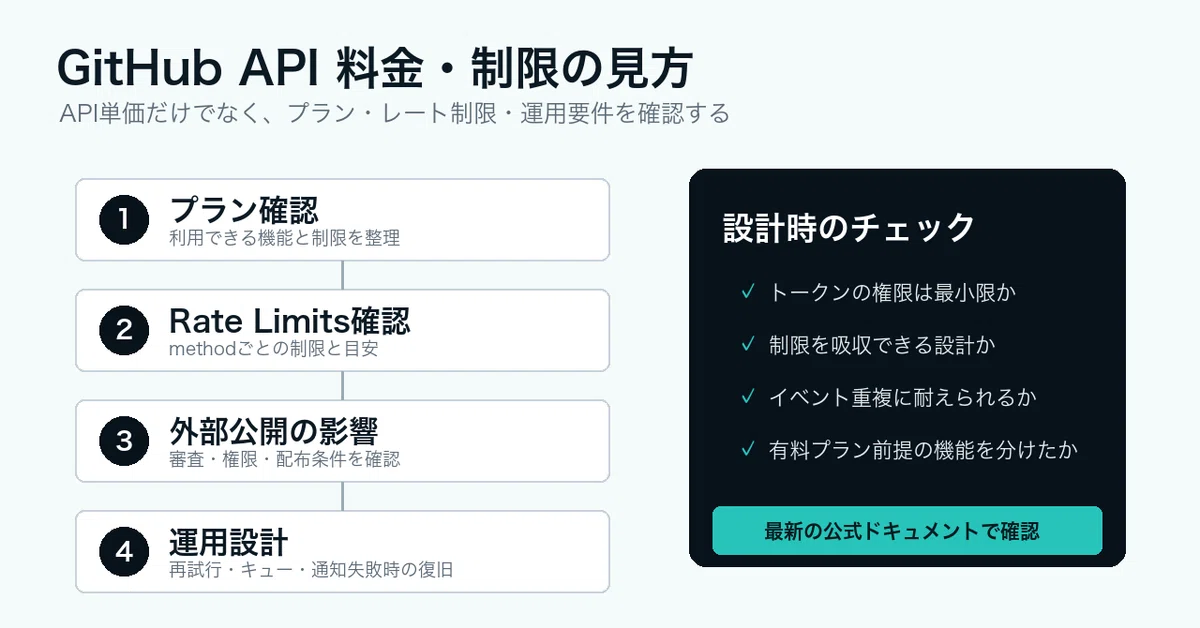Click the number 1 circle icon
This screenshot has width=1200, height=628.
pyautogui.click(x=124, y=220)
